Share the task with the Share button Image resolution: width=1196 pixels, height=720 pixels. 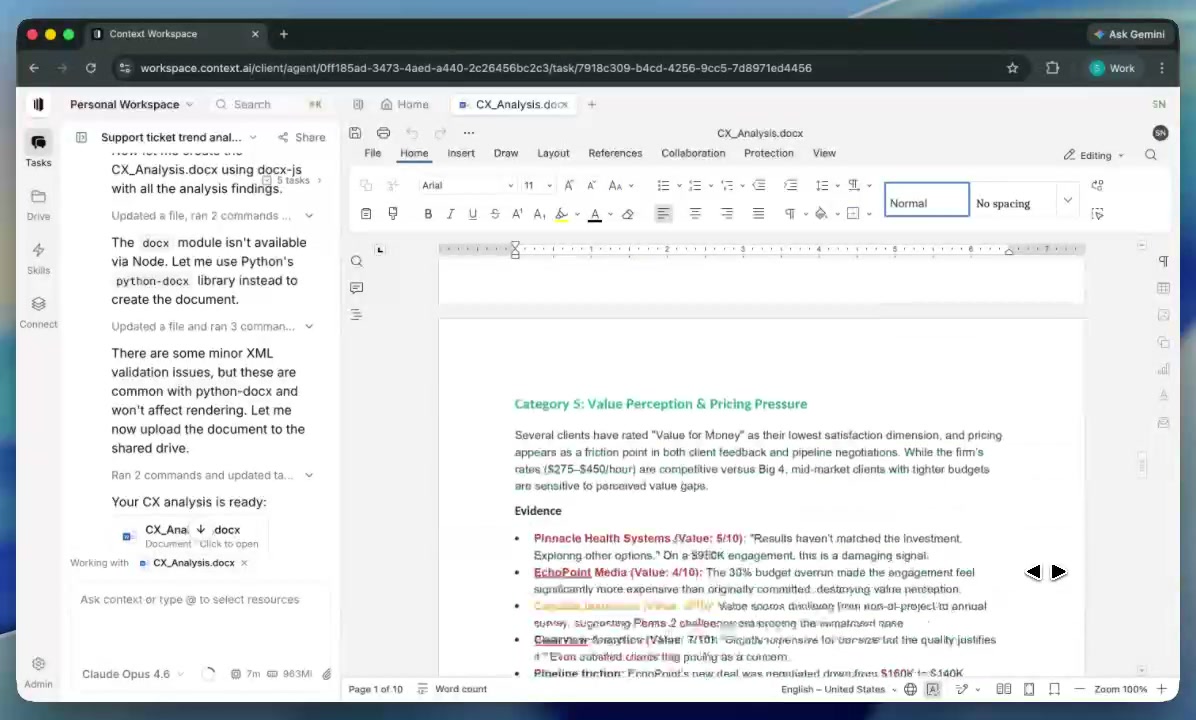click(301, 137)
